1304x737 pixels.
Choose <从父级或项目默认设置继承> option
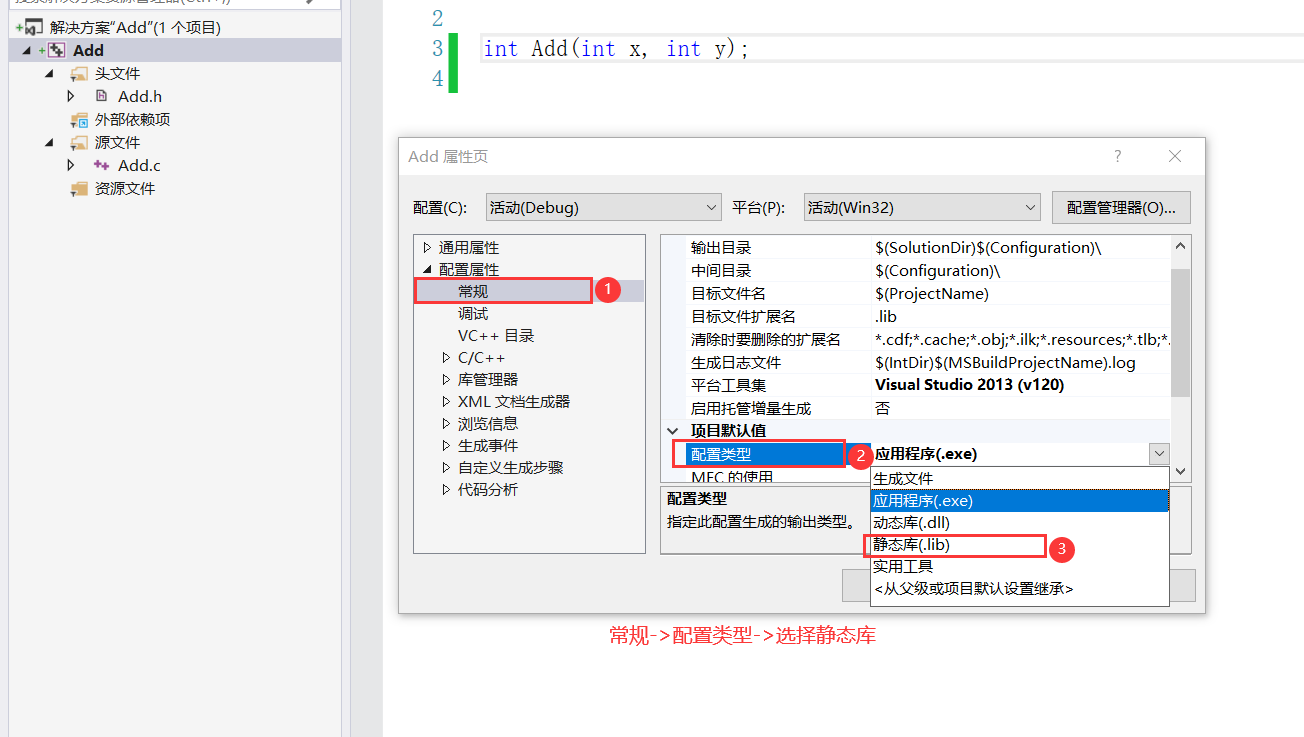pyautogui.click(x=1019, y=589)
